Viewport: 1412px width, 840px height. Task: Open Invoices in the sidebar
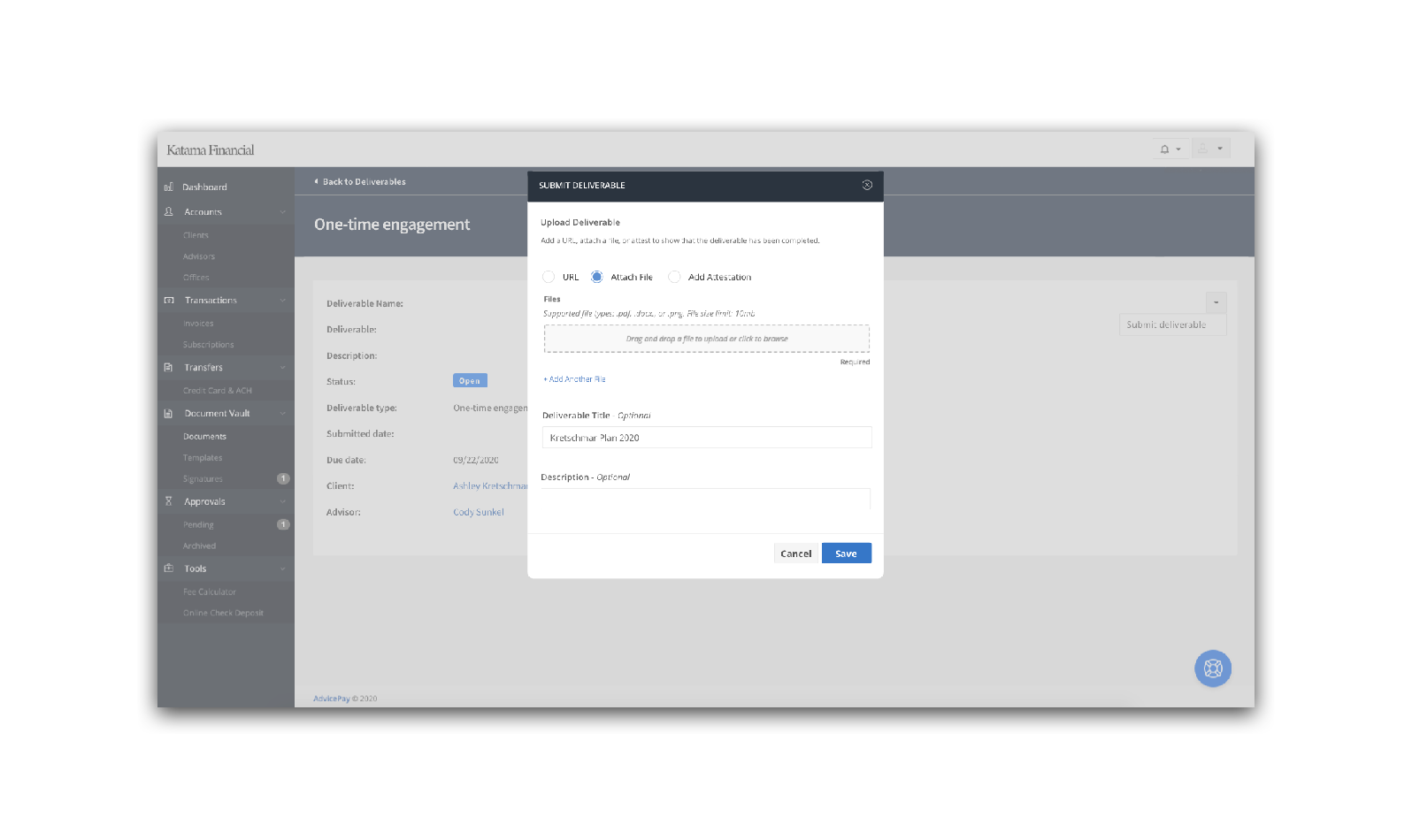[x=198, y=324]
